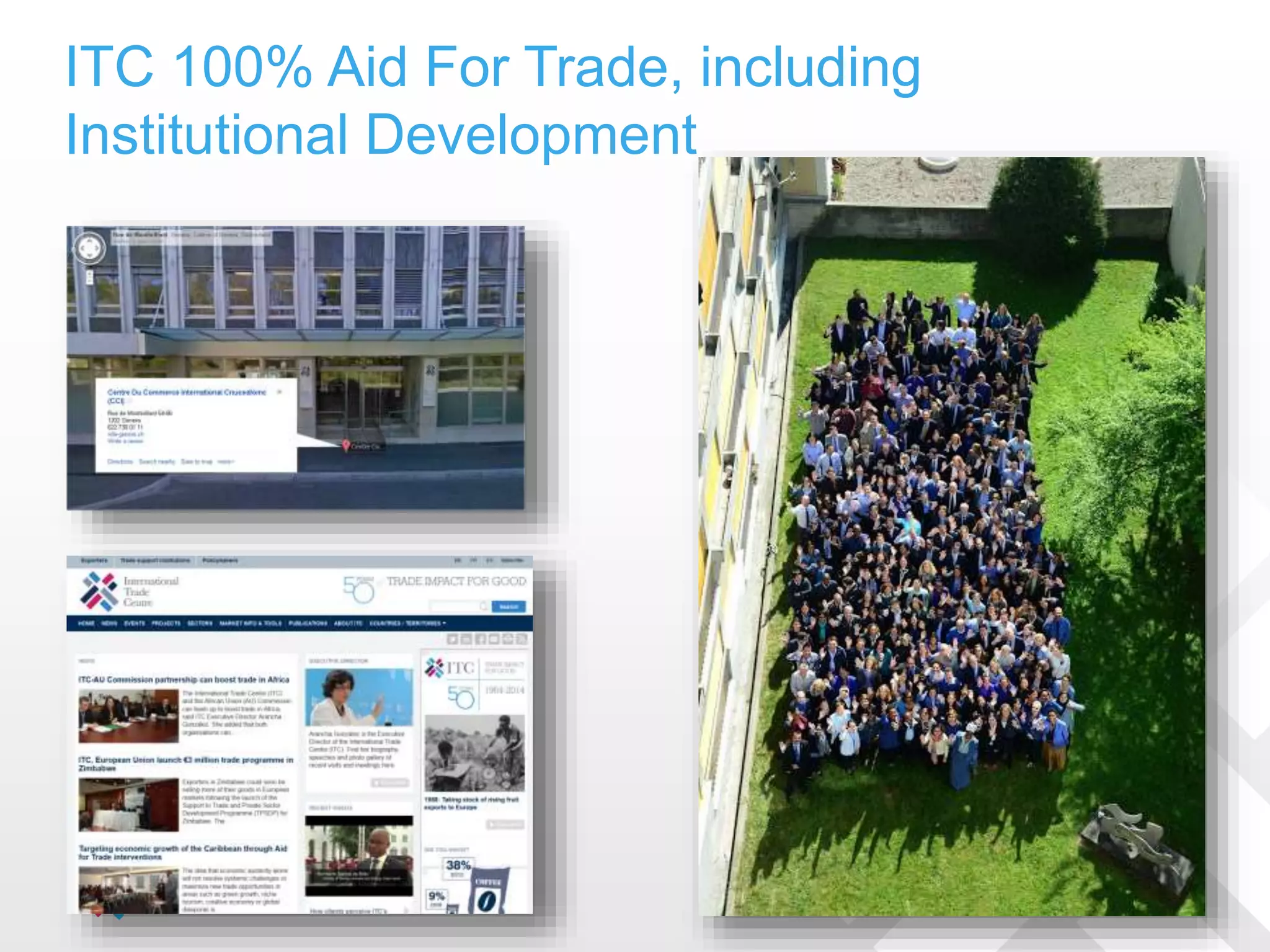Click the 50 years anniversary emblem

[360, 589]
